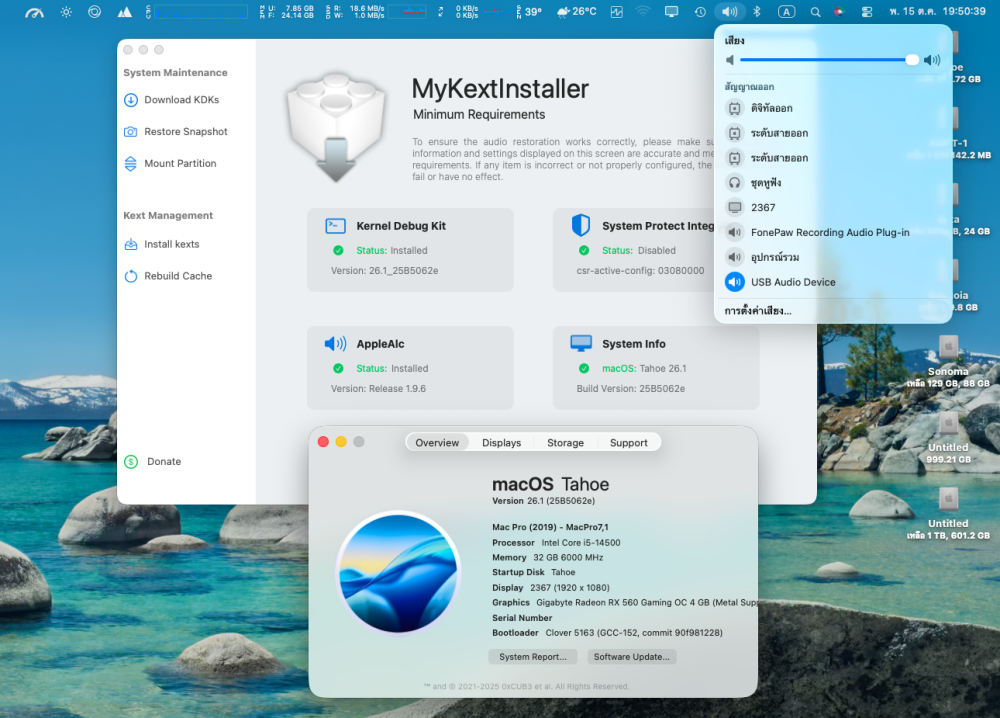The height and width of the screenshot is (718, 1000).
Task: Open Control Center in menu bar
Action: pos(867,11)
